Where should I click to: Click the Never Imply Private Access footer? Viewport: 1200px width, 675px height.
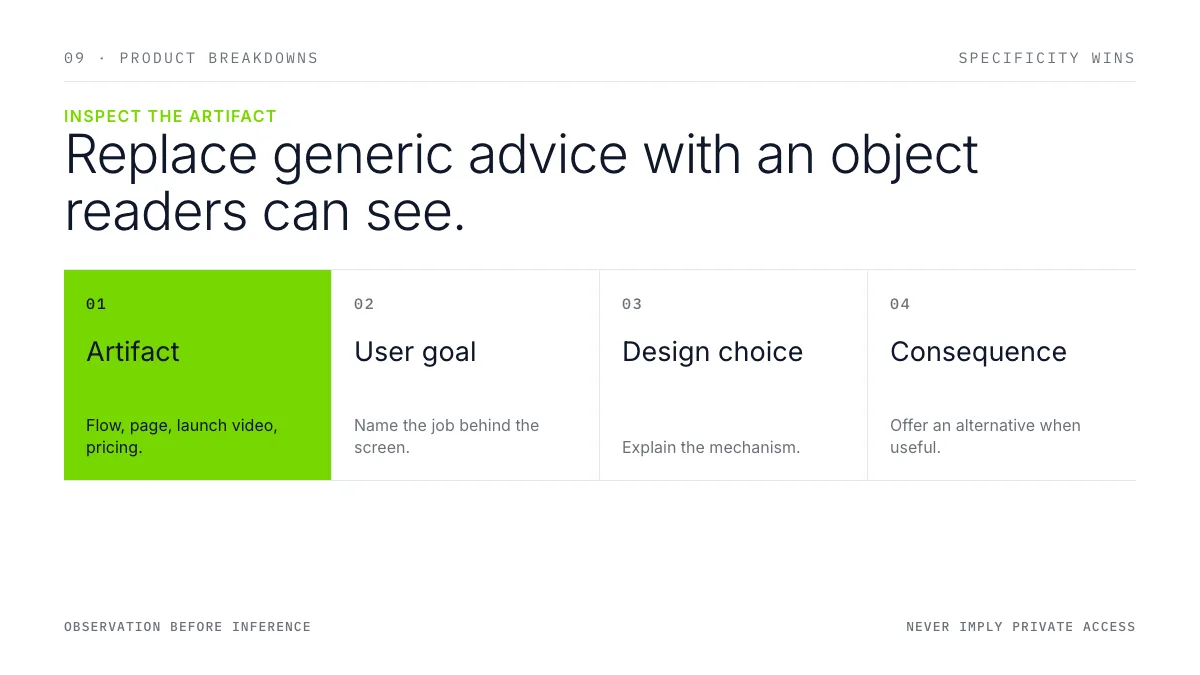(1021, 627)
